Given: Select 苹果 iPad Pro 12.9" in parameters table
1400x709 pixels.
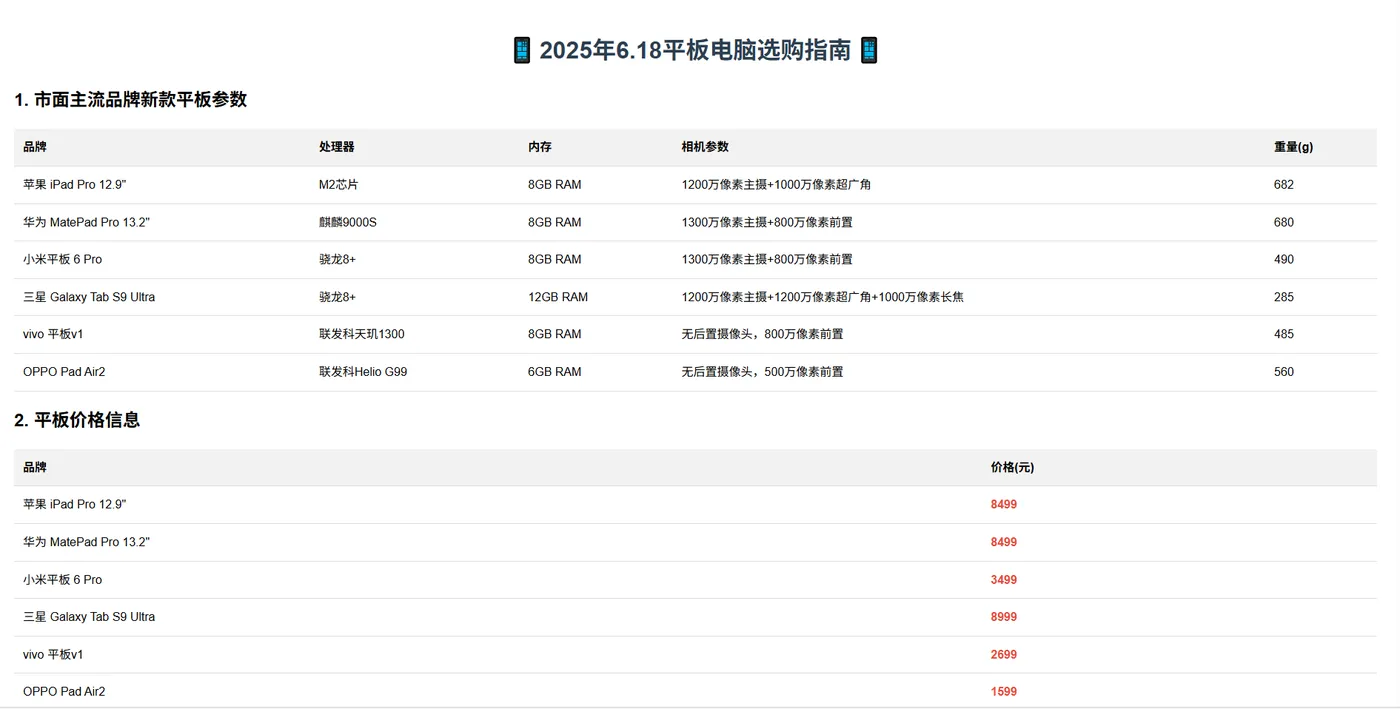Looking at the screenshot, I should point(75,185).
